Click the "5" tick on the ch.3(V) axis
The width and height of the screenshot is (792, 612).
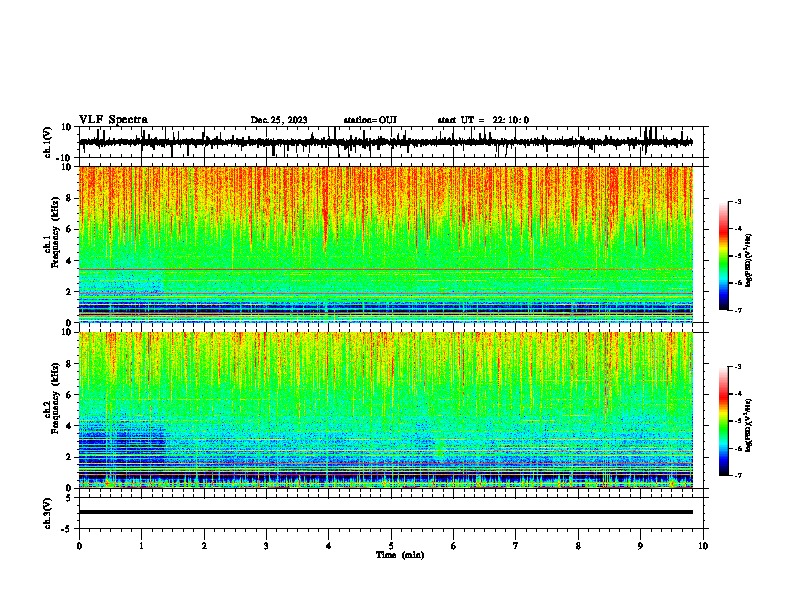tap(70, 498)
